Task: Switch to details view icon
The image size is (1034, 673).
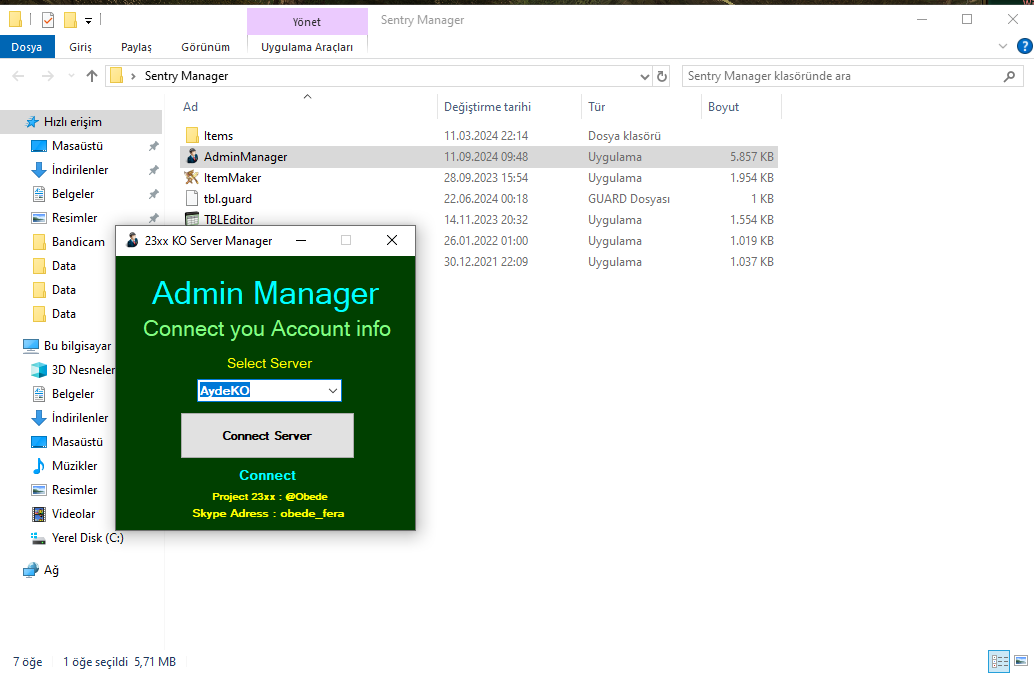Action: click(x=1000, y=661)
